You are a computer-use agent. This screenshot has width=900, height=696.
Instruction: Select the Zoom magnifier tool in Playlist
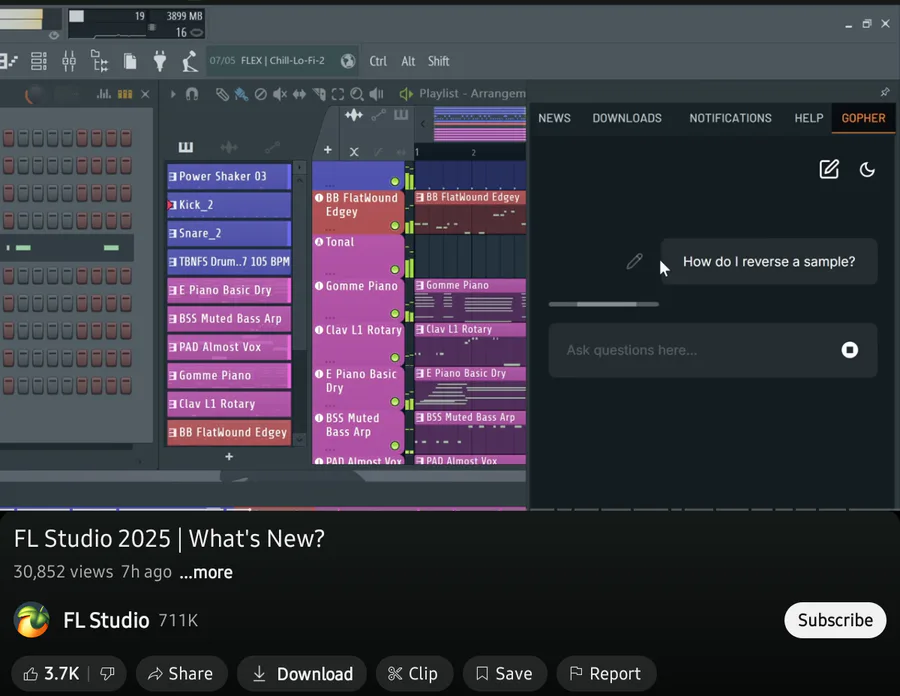coord(357,94)
